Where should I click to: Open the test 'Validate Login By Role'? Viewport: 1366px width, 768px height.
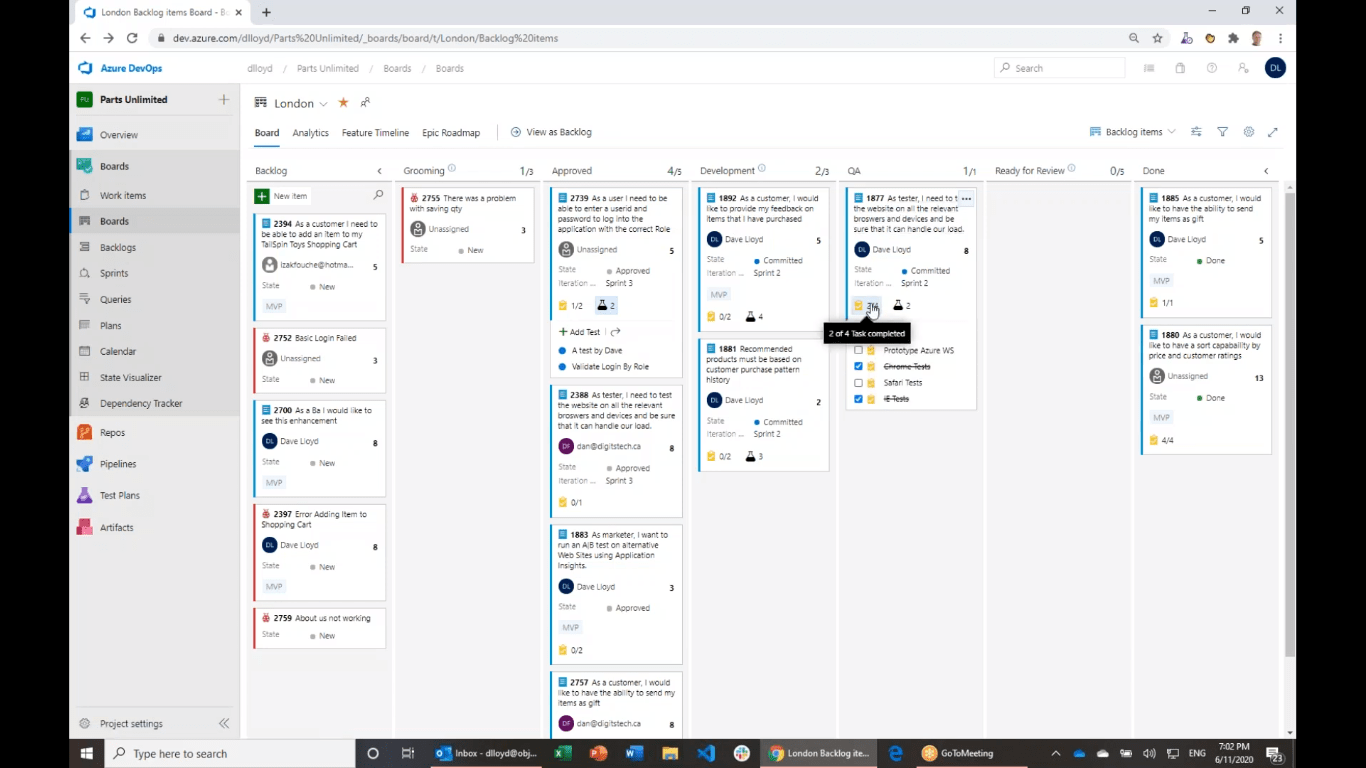[x=610, y=367]
